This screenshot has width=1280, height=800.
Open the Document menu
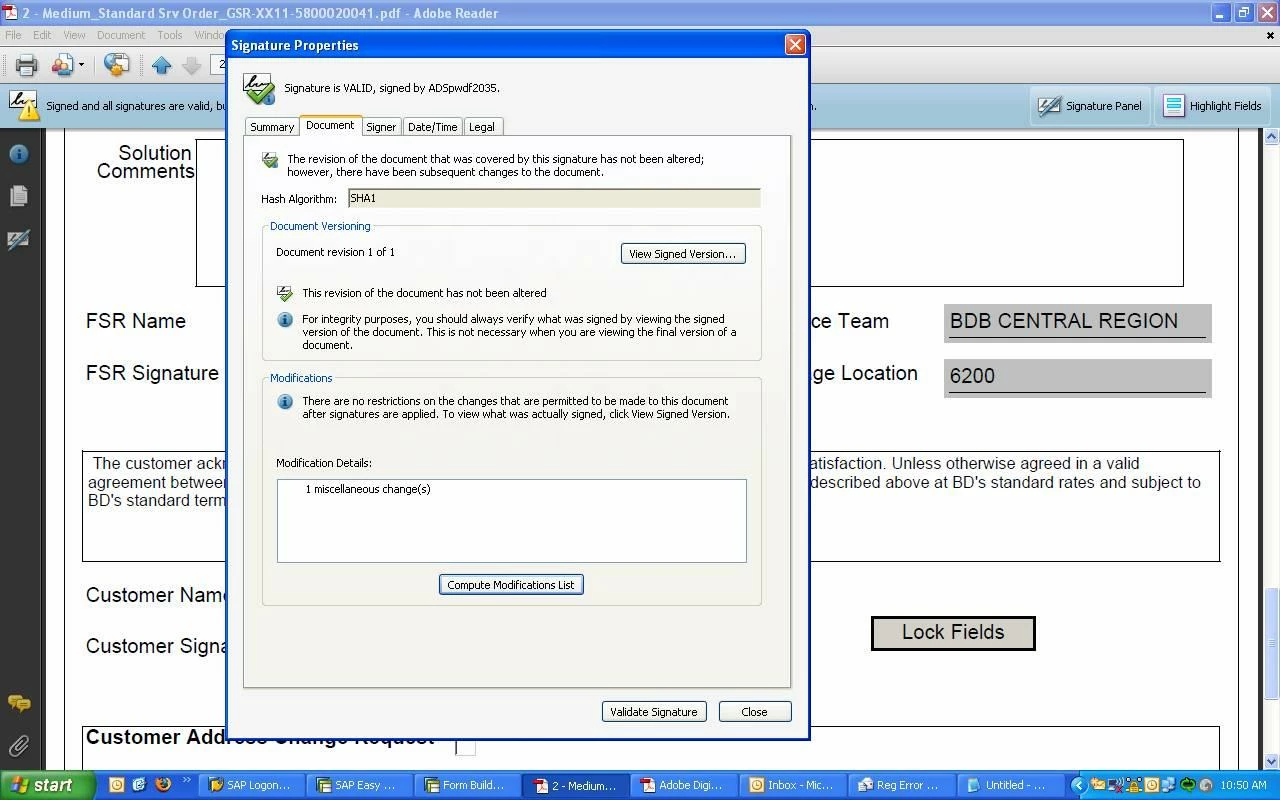[x=121, y=35]
